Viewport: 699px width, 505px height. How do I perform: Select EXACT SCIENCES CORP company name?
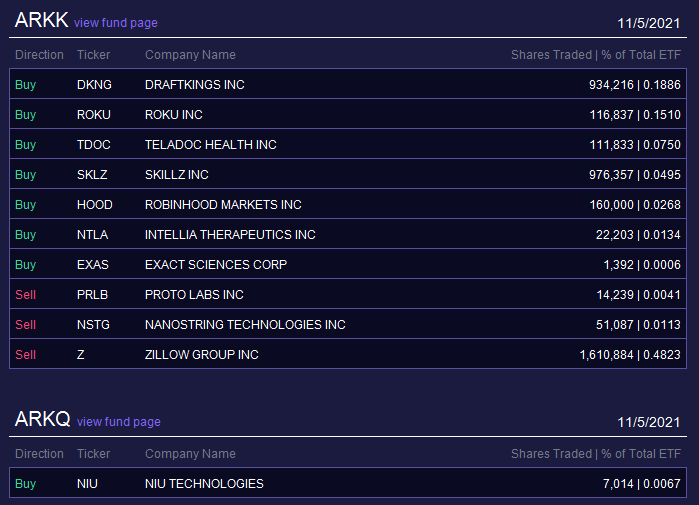coord(216,264)
